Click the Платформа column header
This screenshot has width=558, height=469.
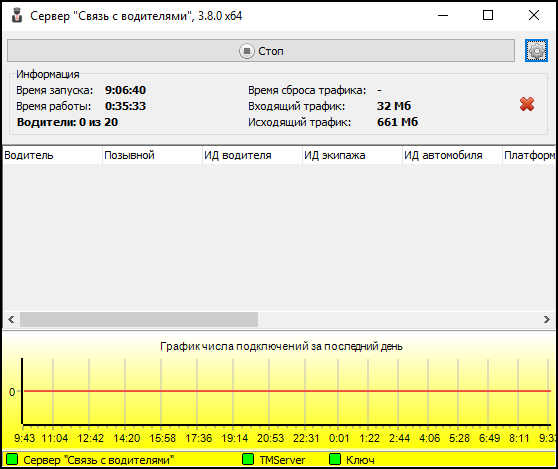tap(529, 155)
